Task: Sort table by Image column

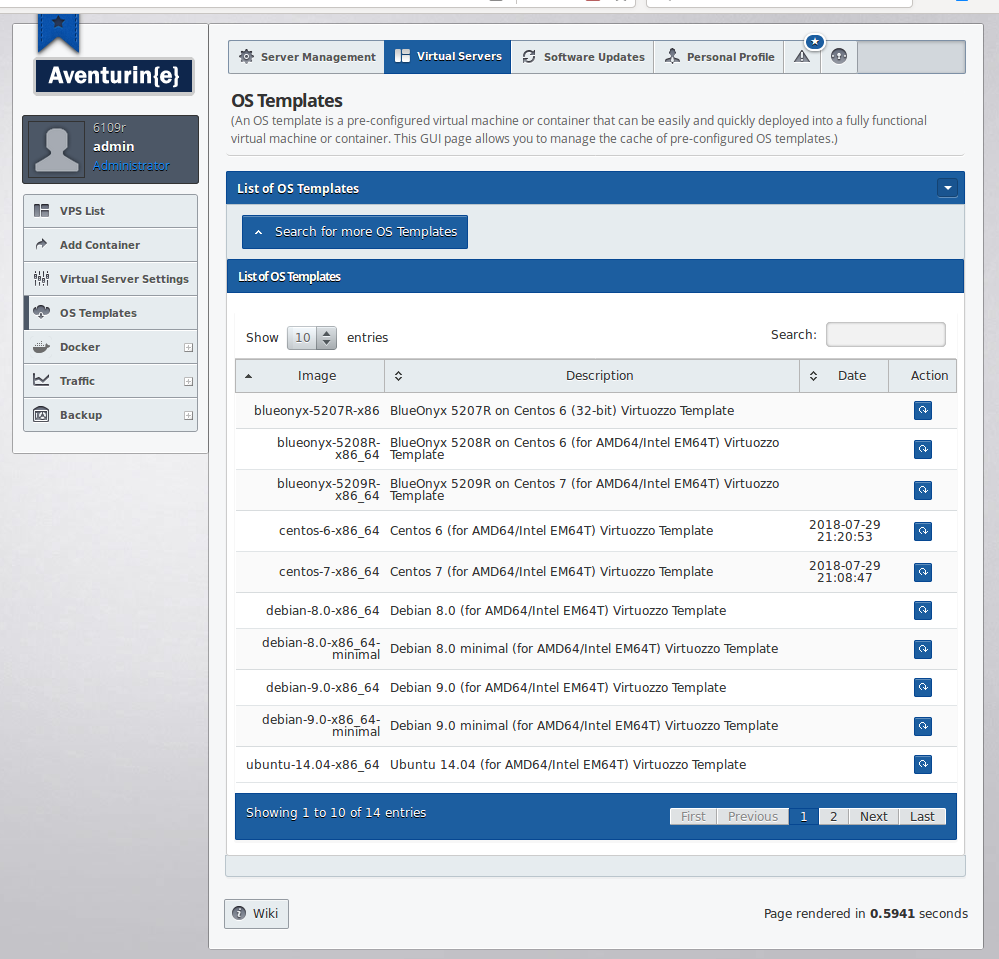Action: click(310, 376)
